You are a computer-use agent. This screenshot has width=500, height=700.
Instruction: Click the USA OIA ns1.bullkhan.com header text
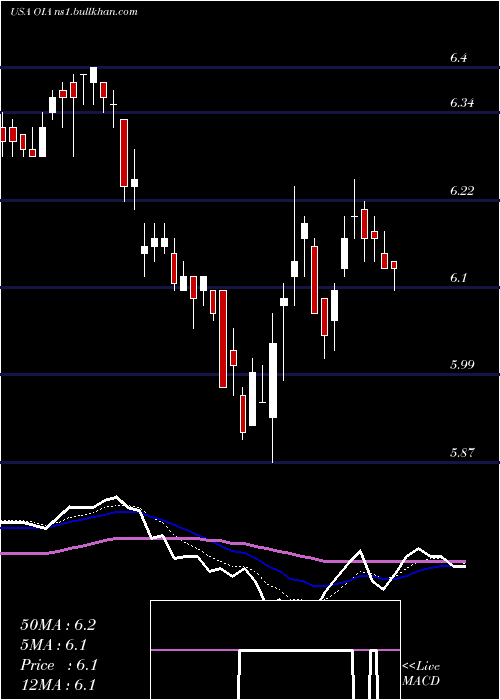coord(74,12)
